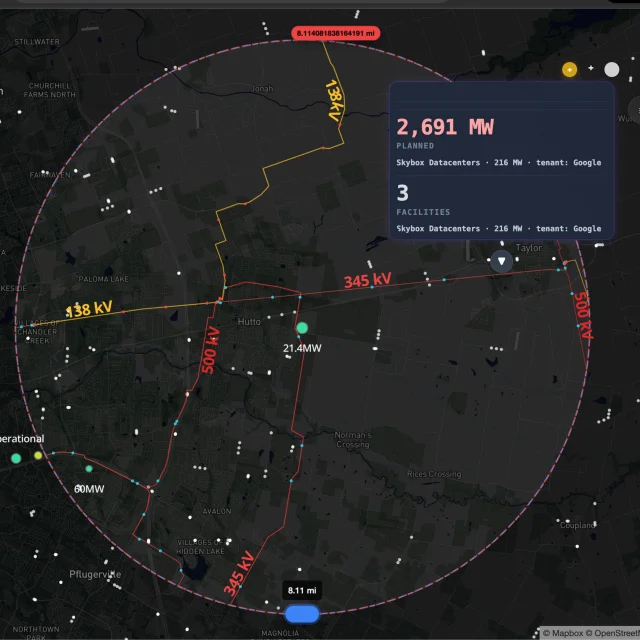The height and width of the screenshot is (640, 640).
Task: Click the Churchill Farms North label
Action: tap(49, 90)
